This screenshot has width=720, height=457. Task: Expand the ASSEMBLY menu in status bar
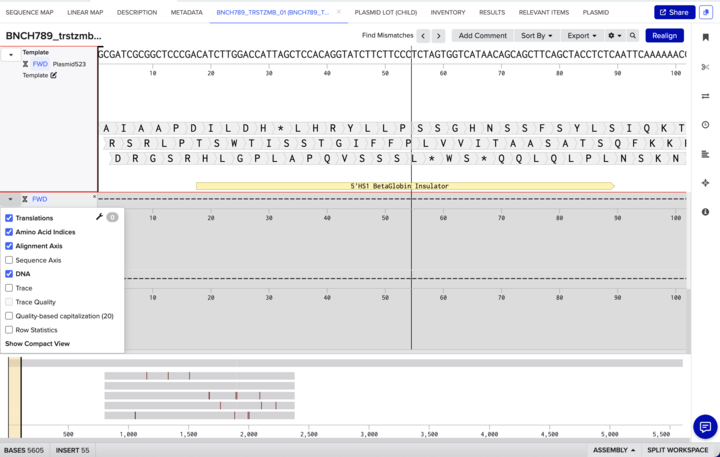coord(614,450)
